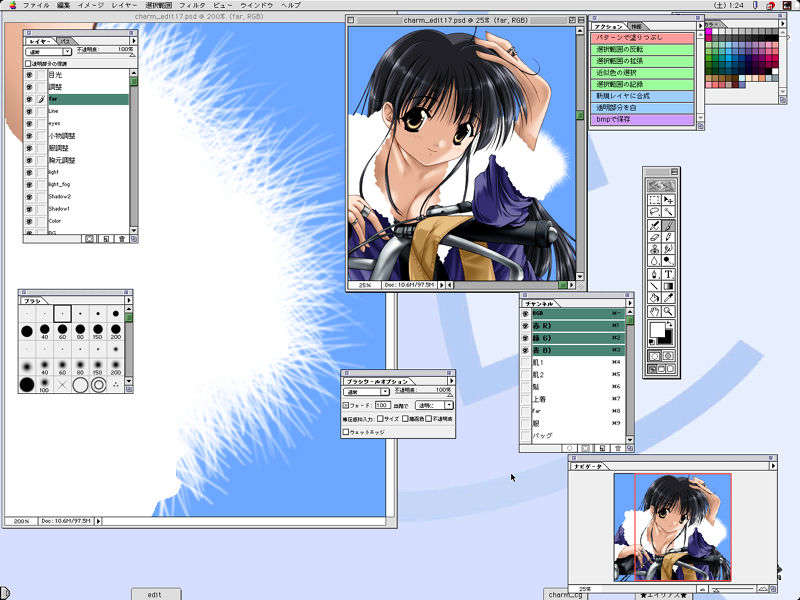Toggle the フェード checkbox in brush options
Image resolution: width=800 pixels, height=600 pixels.
tap(345, 405)
